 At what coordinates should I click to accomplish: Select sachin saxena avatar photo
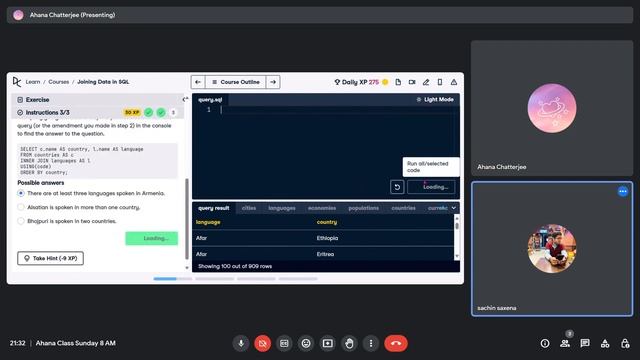click(x=552, y=248)
